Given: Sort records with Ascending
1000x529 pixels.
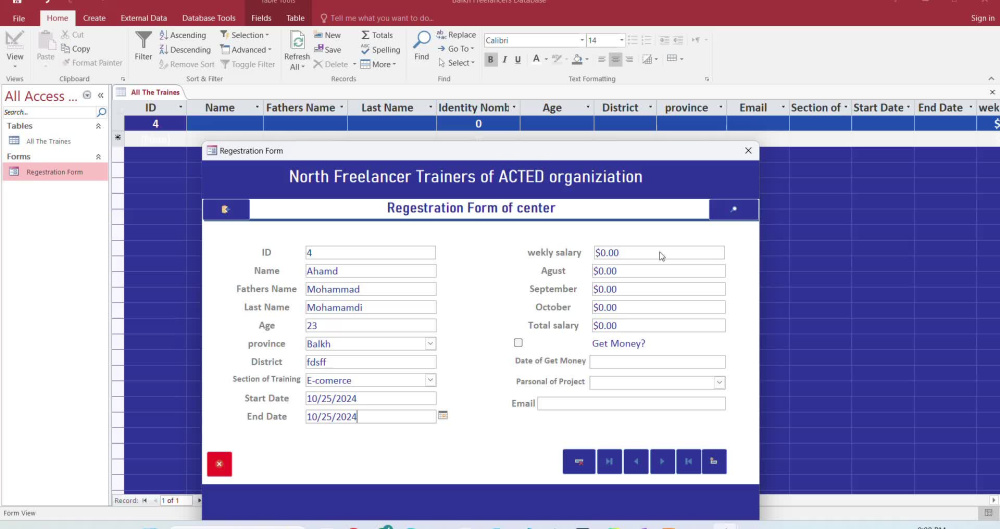Looking at the screenshot, I should point(183,35).
